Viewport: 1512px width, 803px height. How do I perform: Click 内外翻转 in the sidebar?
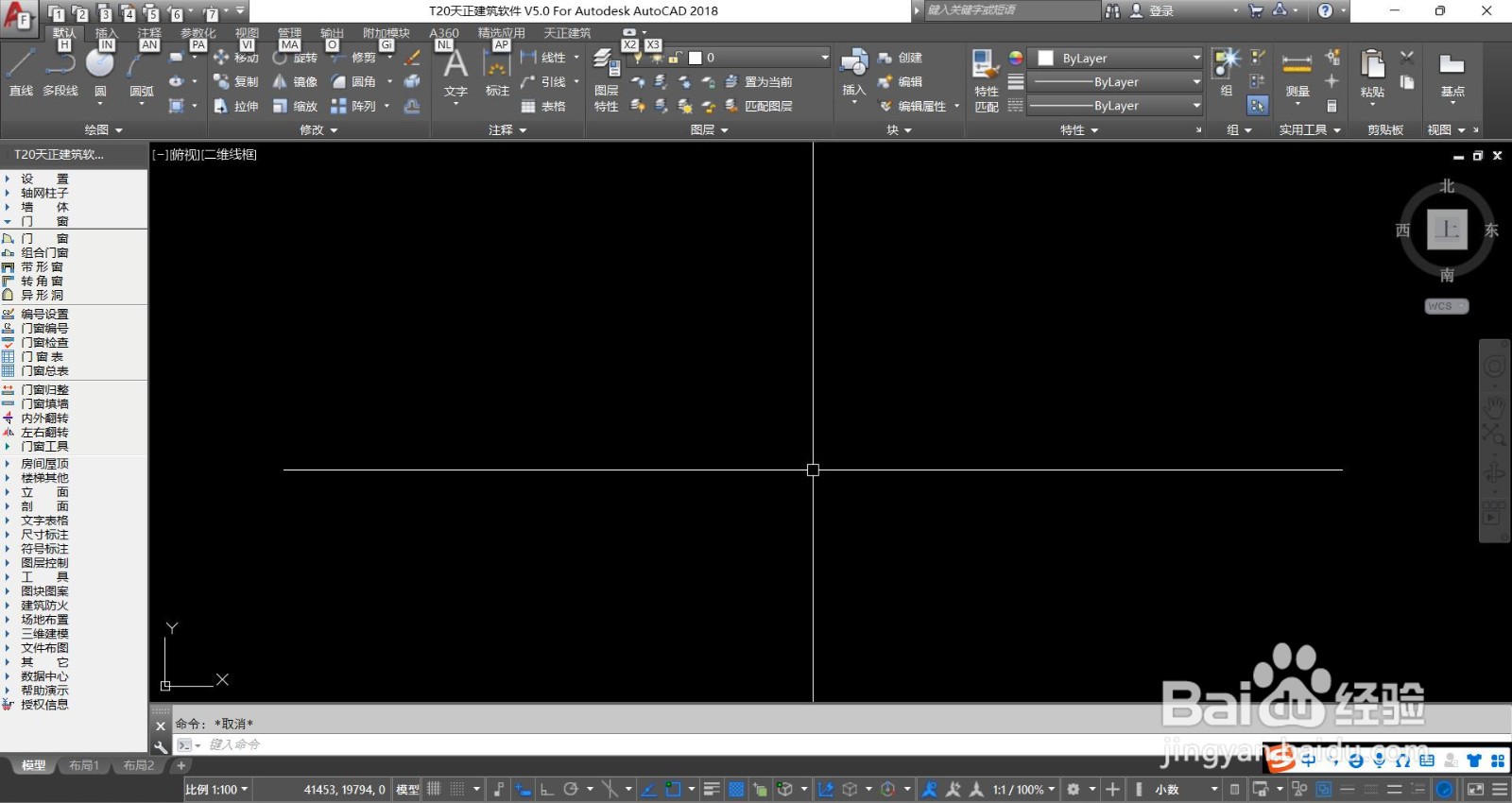point(44,419)
